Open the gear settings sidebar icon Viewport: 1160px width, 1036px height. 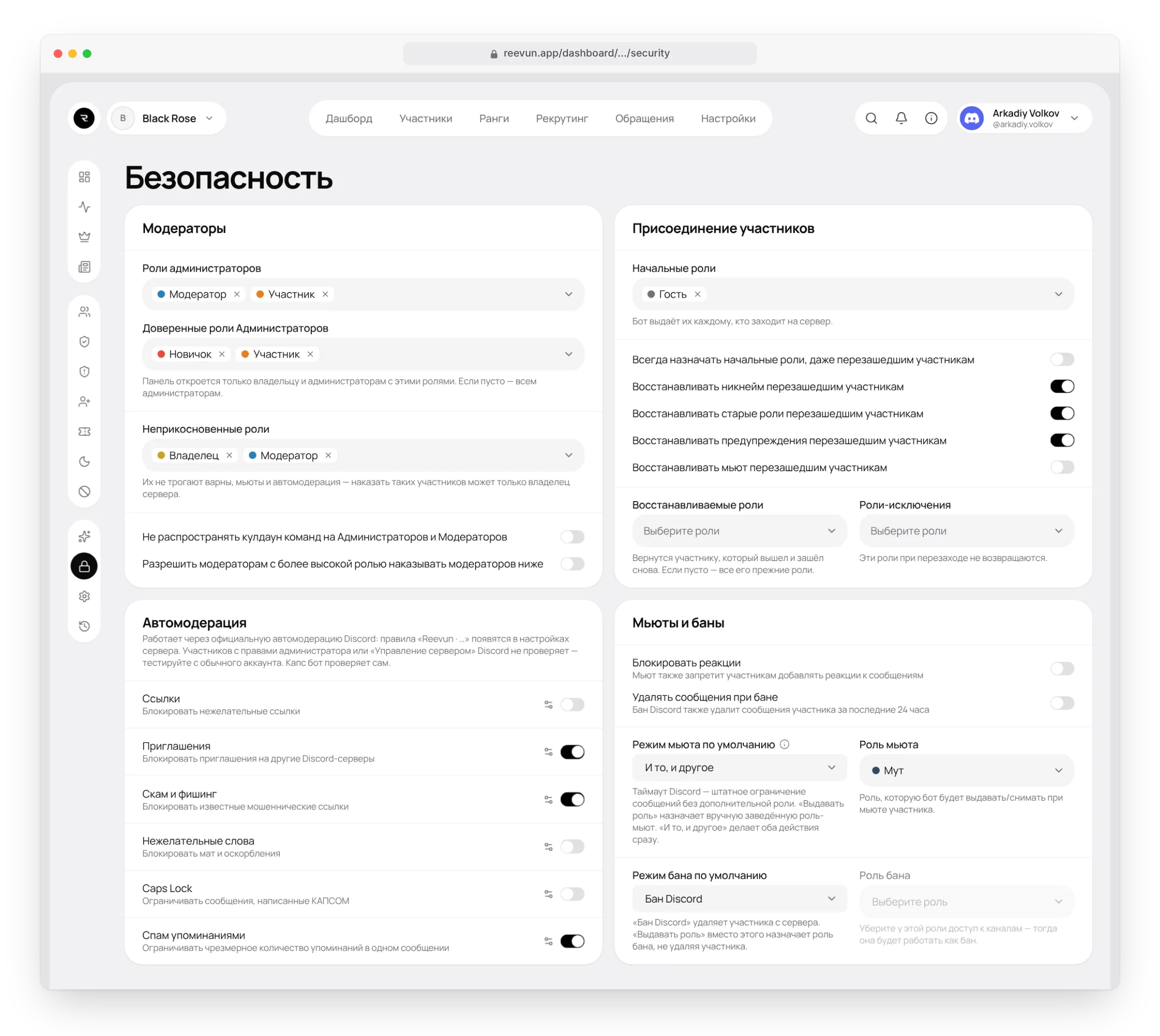tap(84, 596)
